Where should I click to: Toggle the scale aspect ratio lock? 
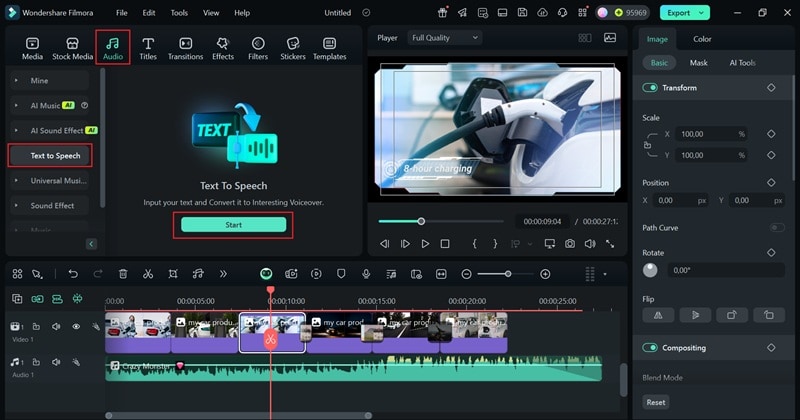tap(647, 145)
